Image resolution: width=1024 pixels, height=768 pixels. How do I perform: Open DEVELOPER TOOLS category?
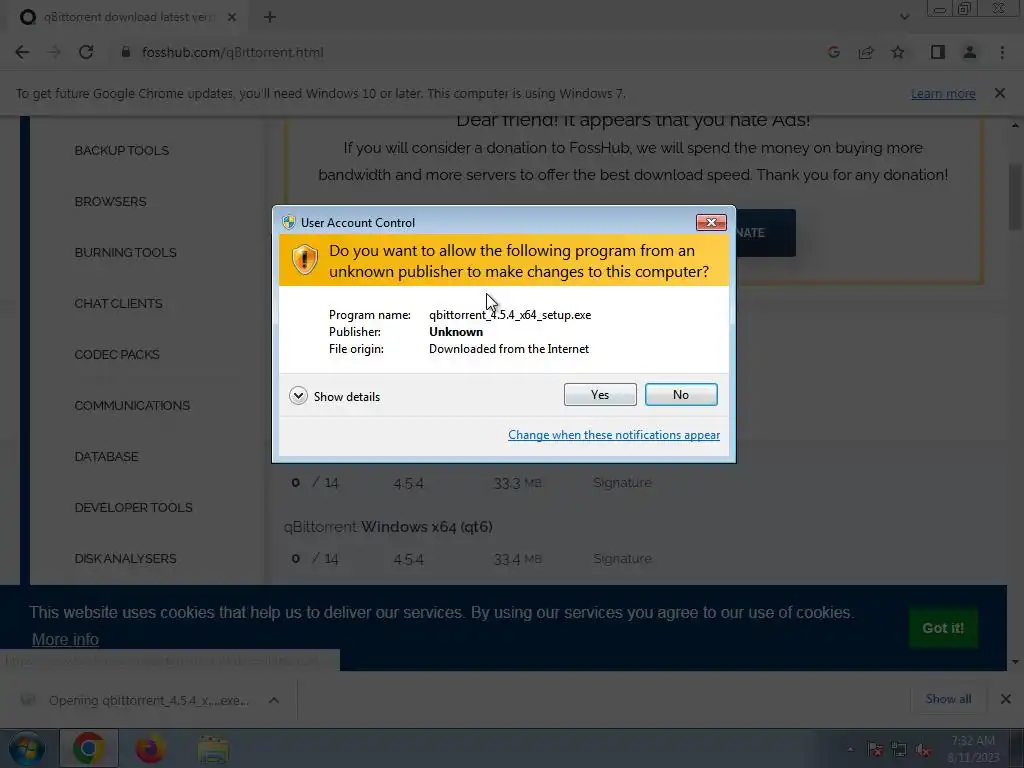pos(133,507)
